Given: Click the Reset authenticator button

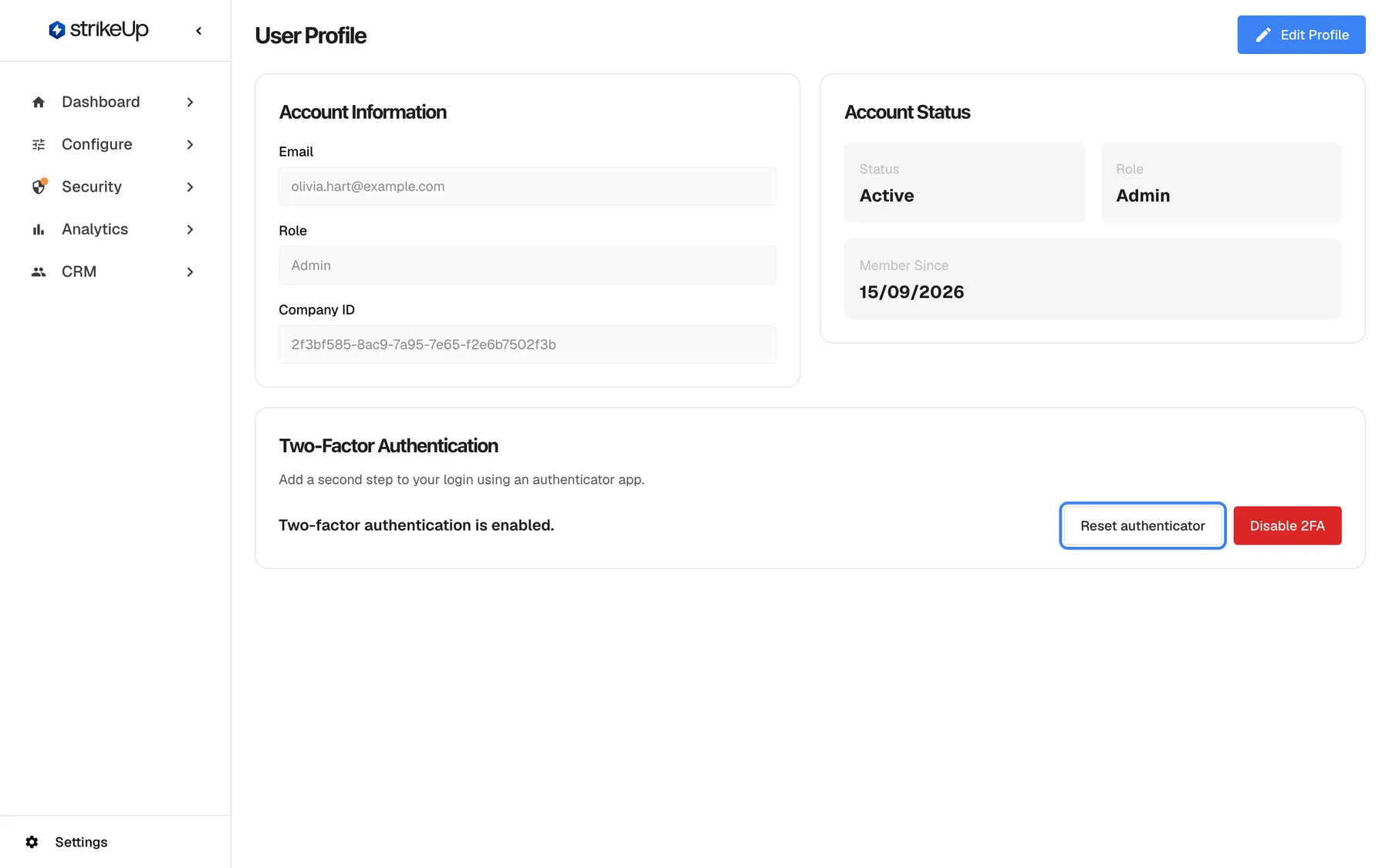Looking at the screenshot, I should pyautogui.click(x=1143, y=525).
